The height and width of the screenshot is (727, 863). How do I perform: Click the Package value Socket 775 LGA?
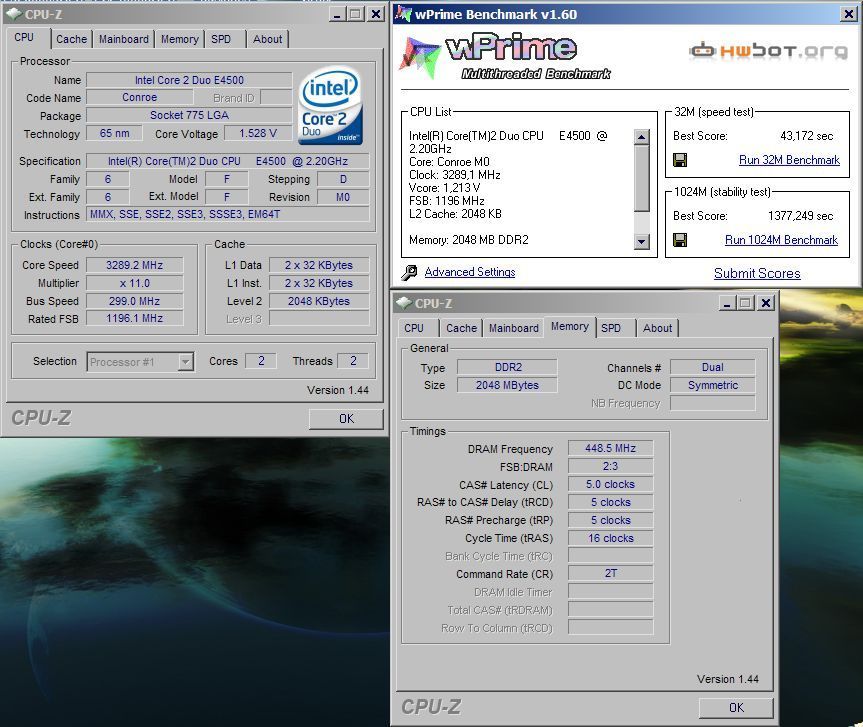click(189, 116)
